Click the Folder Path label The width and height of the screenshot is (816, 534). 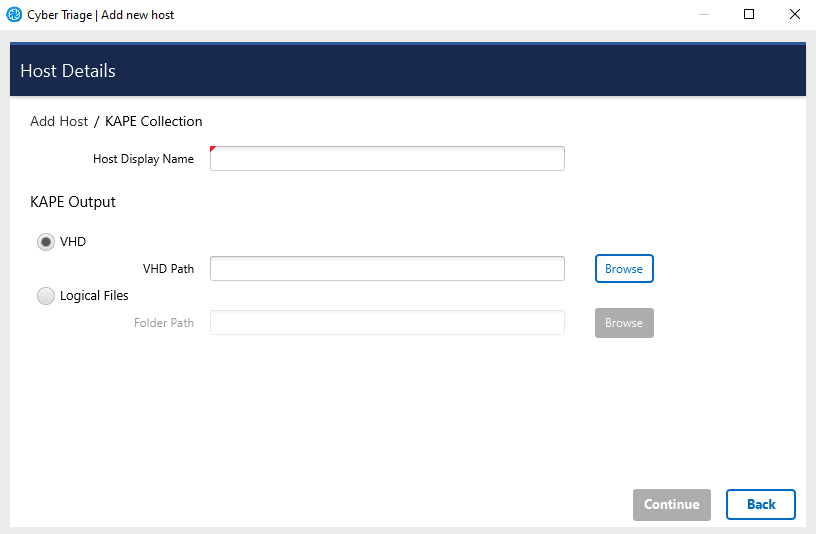coord(164,323)
